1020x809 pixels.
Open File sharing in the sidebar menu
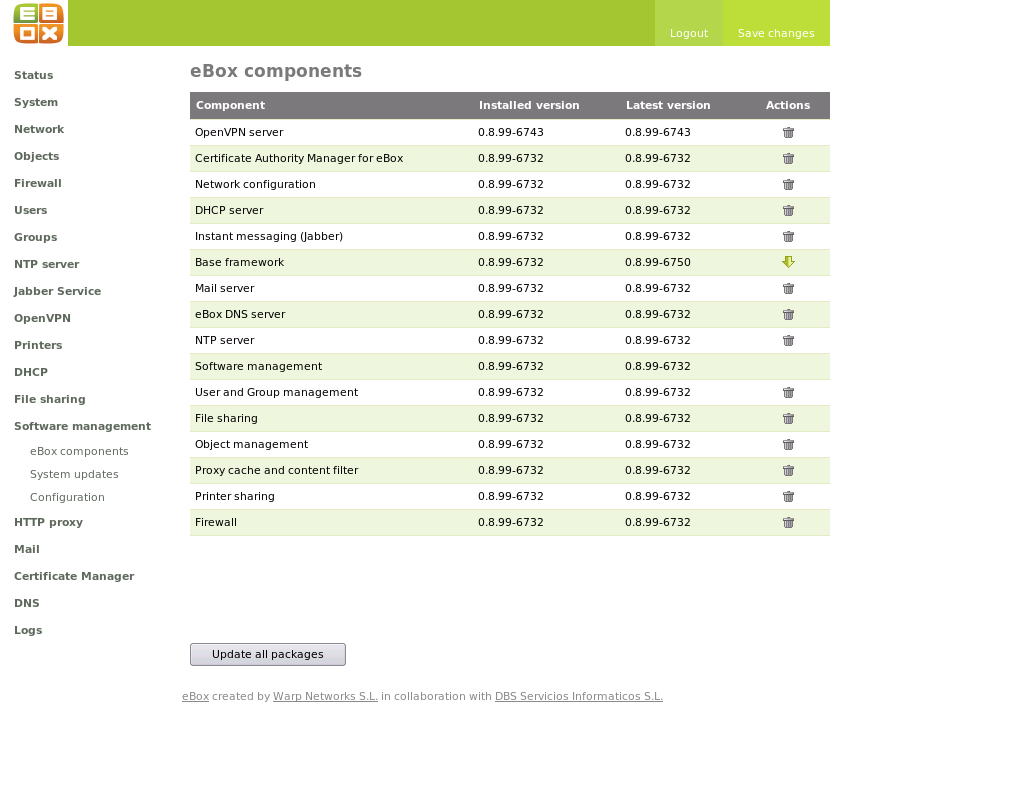[x=50, y=399]
